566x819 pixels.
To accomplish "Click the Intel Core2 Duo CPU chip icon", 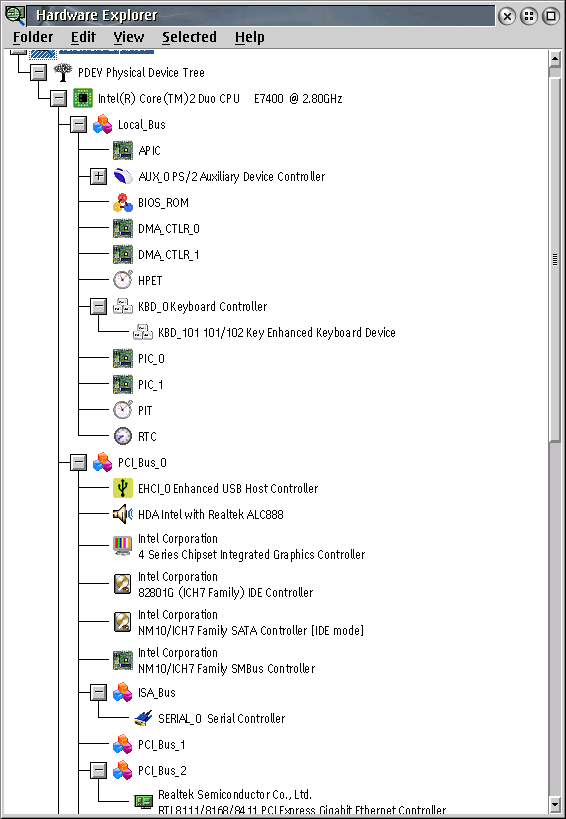I will click(x=82, y=98).
